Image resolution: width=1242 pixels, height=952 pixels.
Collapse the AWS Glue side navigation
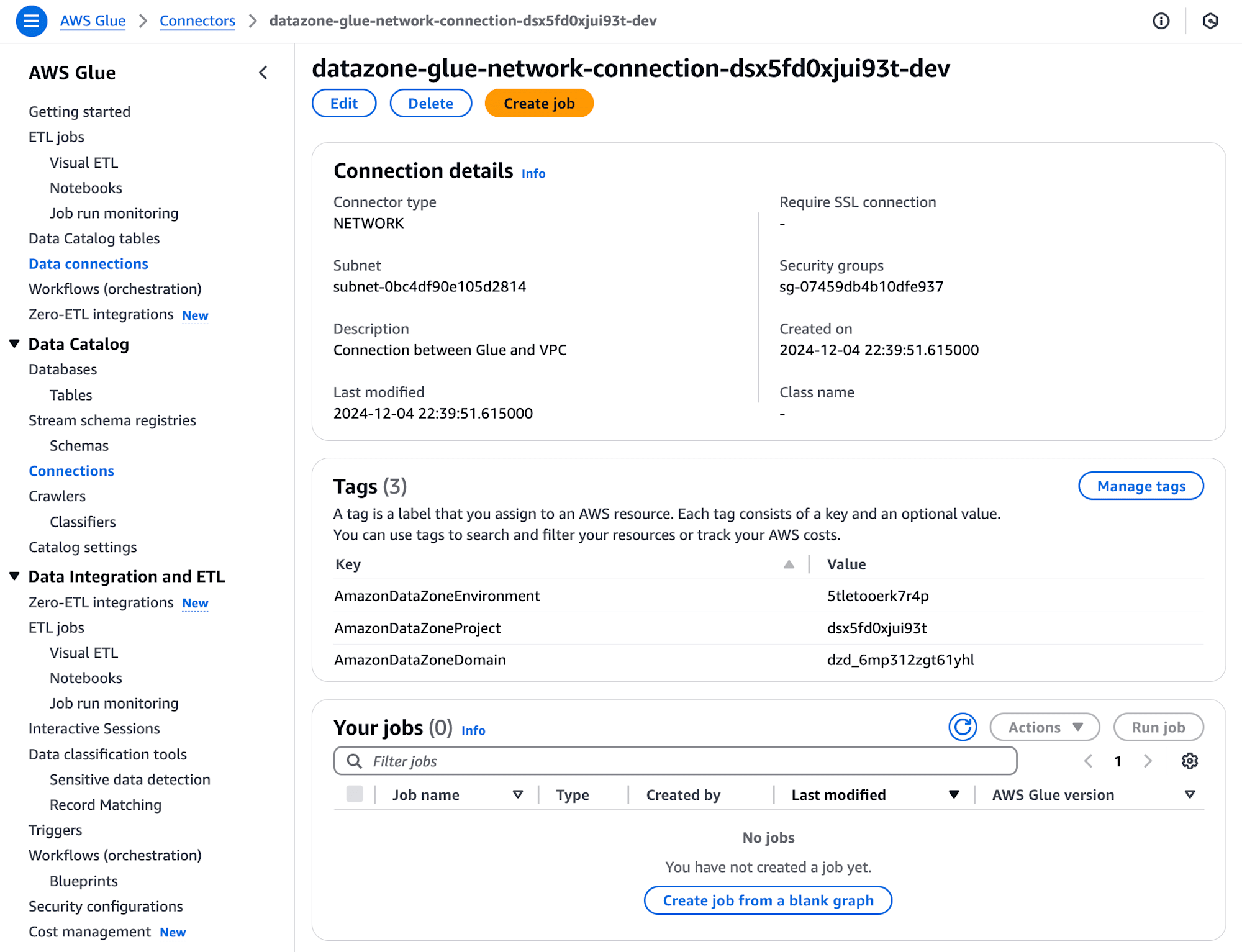pyautogui.click(x=263, y=73)
